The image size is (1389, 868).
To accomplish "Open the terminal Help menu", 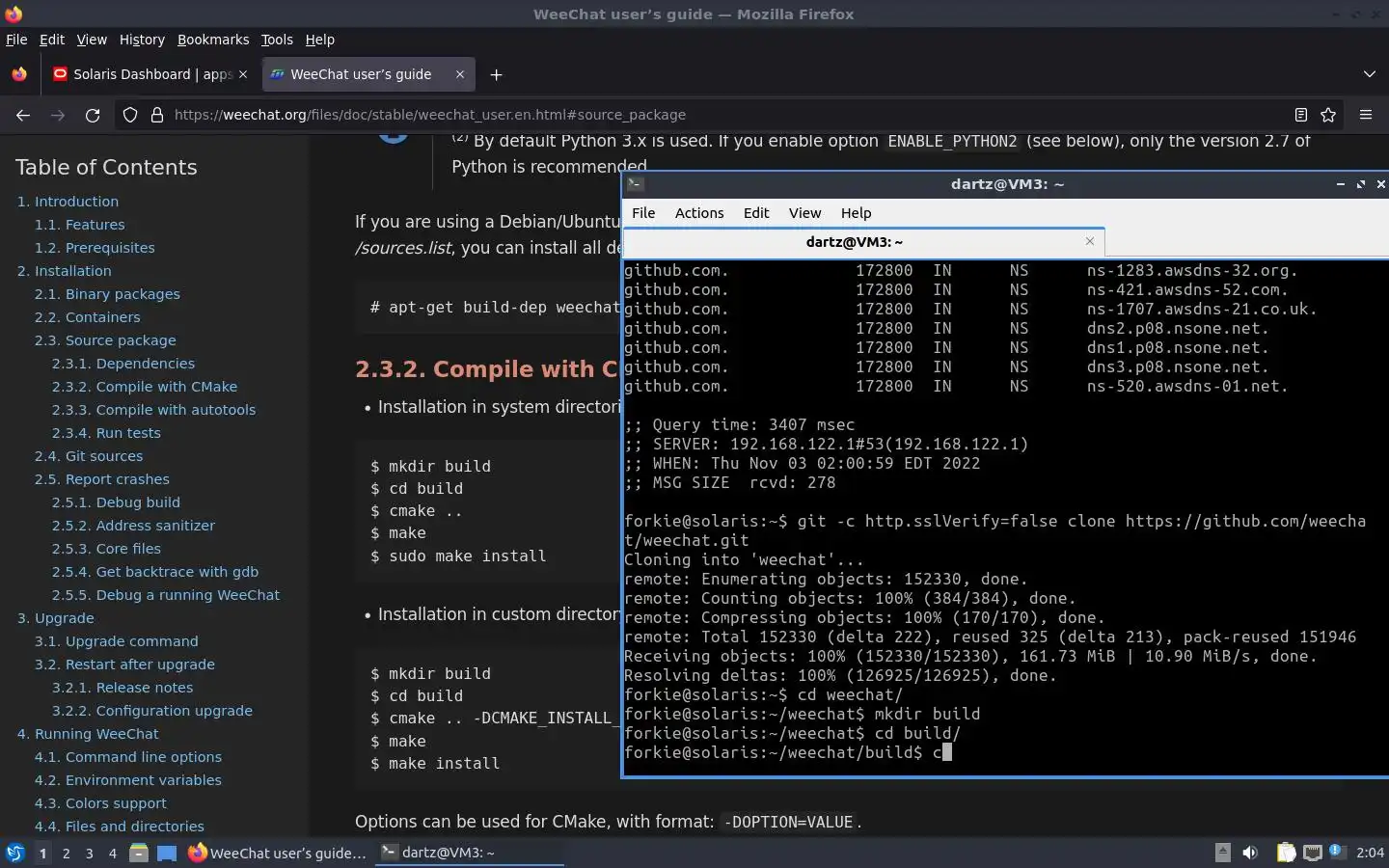I will point(856,213).
